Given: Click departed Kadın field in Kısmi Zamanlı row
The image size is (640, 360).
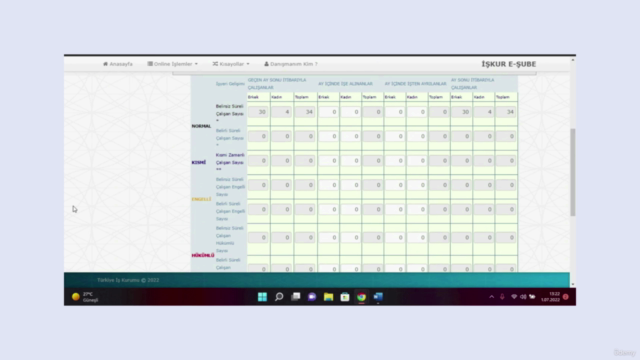Looking at the screenshot, I should pyautogui.click(x=417, y=161).
